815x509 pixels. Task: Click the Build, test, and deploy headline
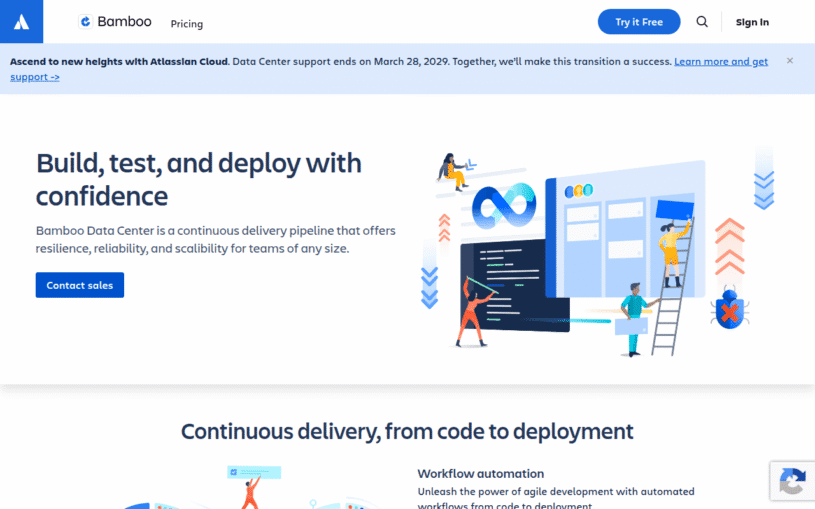[199, 179]
